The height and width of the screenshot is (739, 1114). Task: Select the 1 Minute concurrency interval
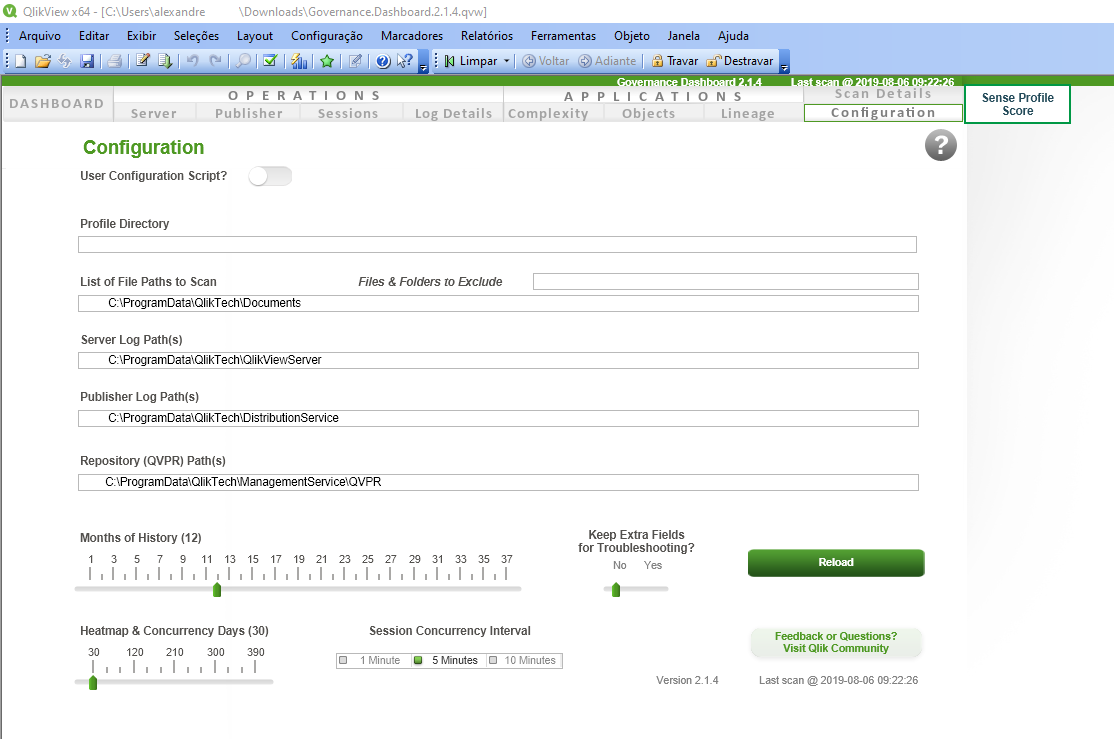click(372, 660)
